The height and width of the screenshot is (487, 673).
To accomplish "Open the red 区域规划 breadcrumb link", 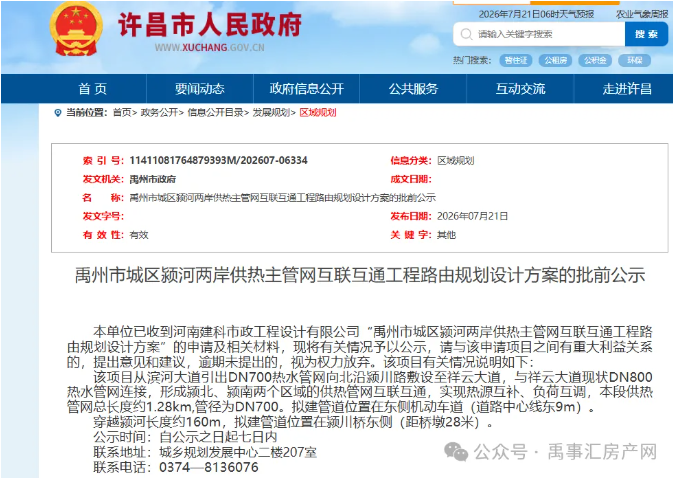I will point(318,113).
